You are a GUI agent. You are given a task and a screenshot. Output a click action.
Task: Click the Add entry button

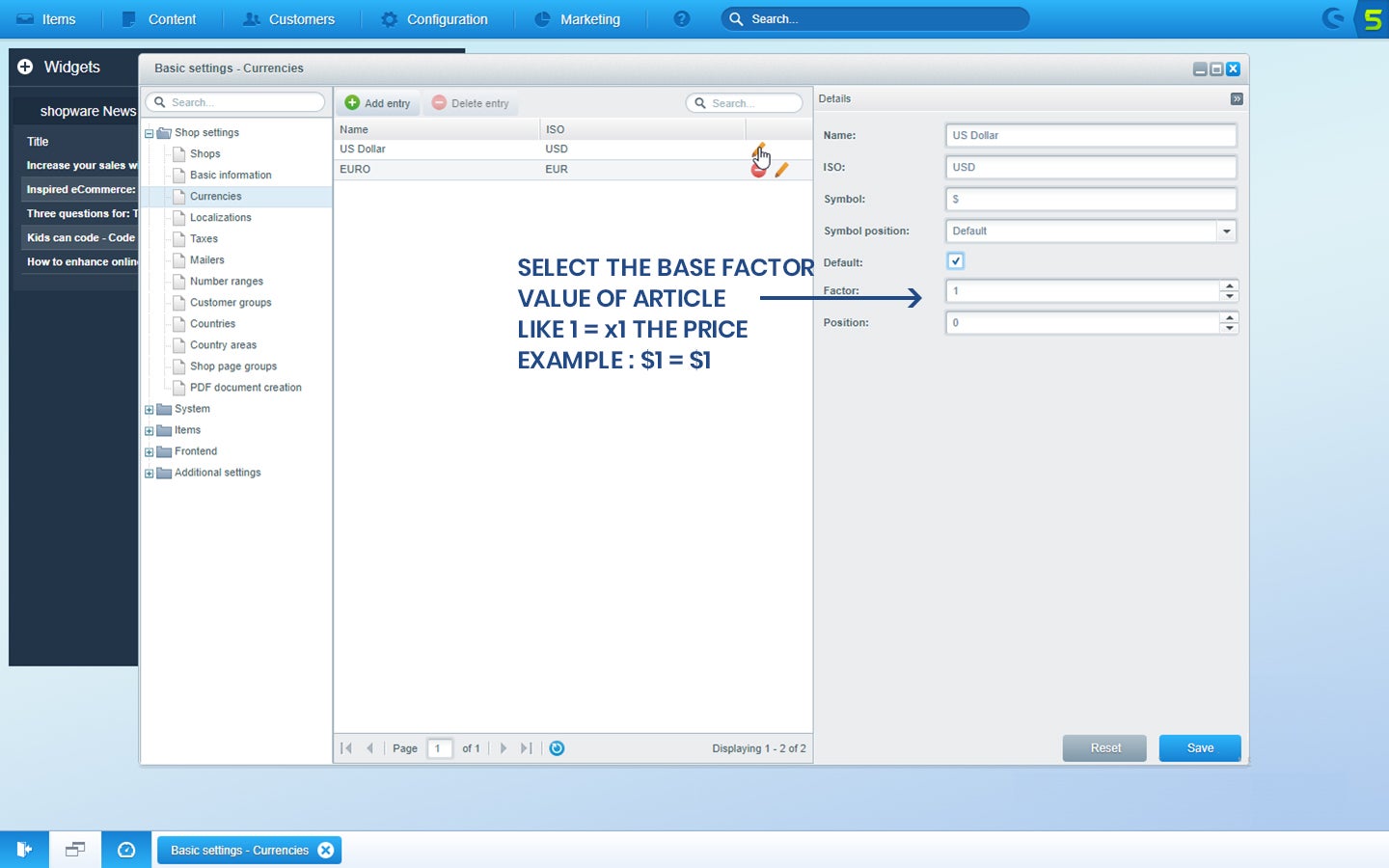[x=378, y=103]
